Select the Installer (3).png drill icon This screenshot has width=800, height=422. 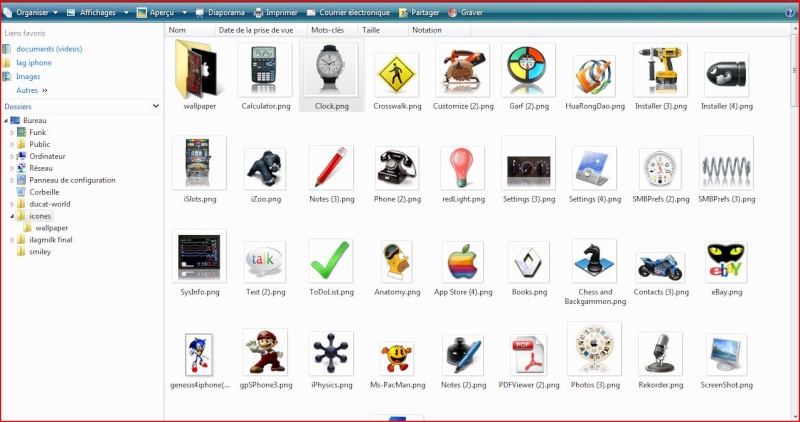tap(660, 70)
